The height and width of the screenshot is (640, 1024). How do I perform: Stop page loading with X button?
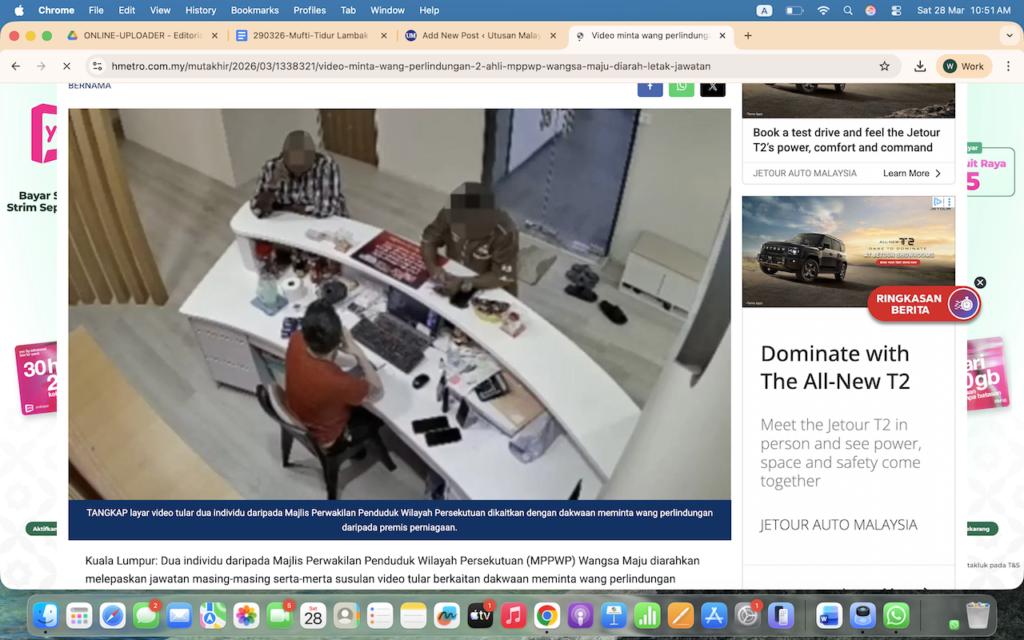tap(67, 66)
